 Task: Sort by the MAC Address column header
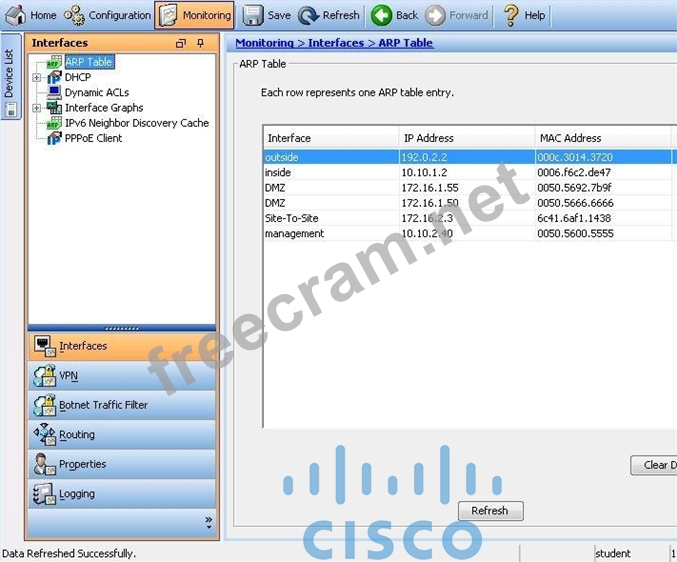tap(570, 138)
